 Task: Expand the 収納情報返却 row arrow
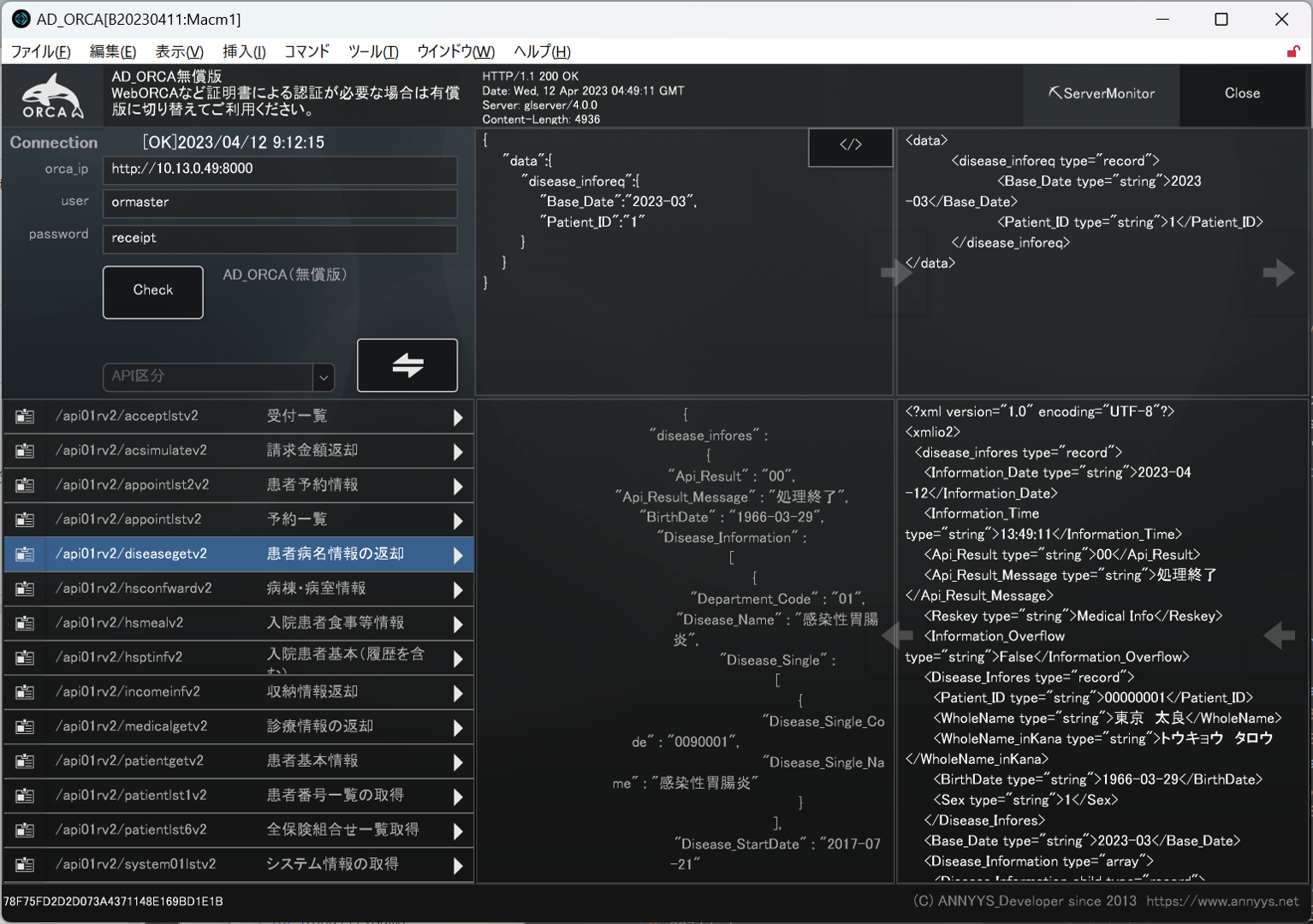tap(458, 693)
